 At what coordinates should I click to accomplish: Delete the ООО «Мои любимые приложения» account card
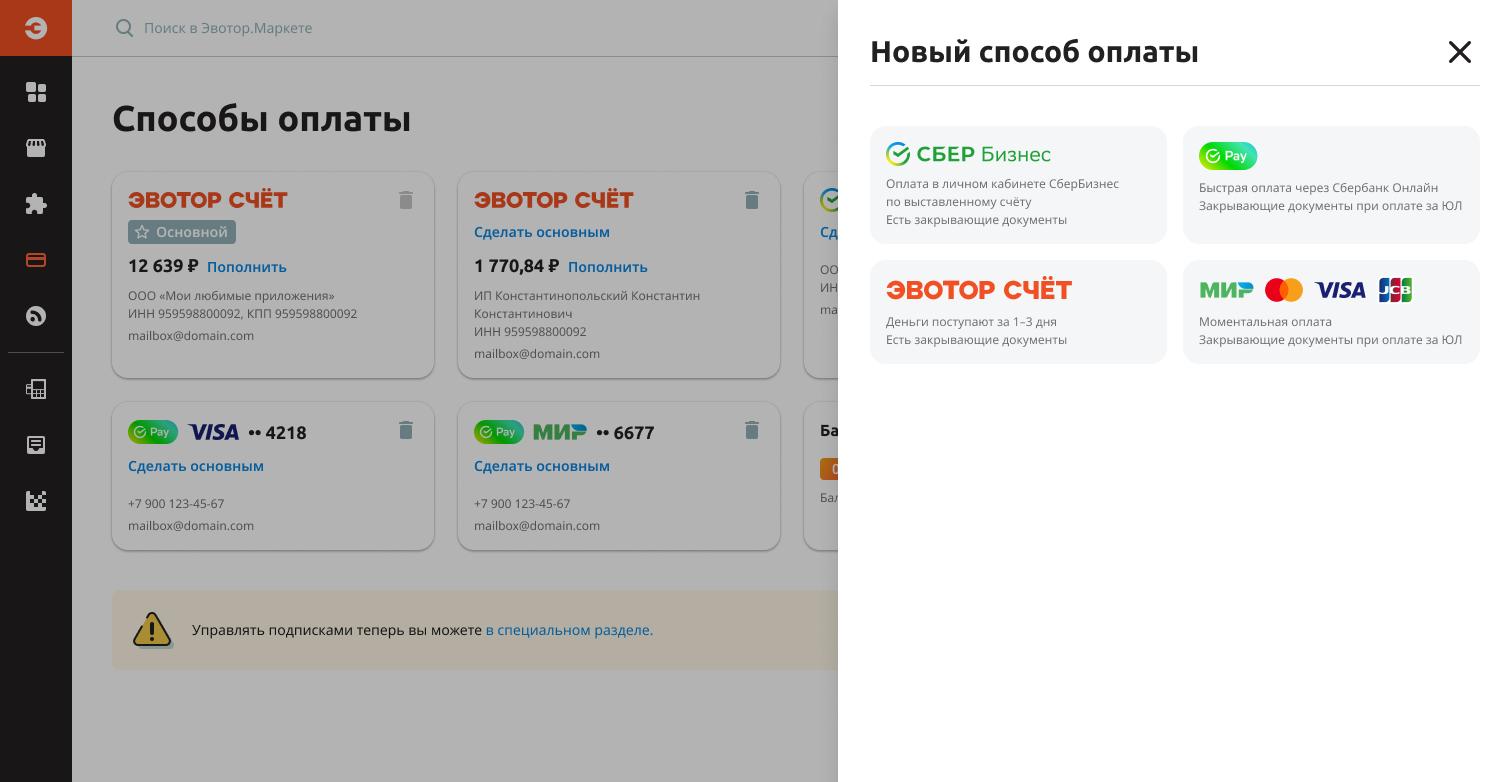coord(406,200)
